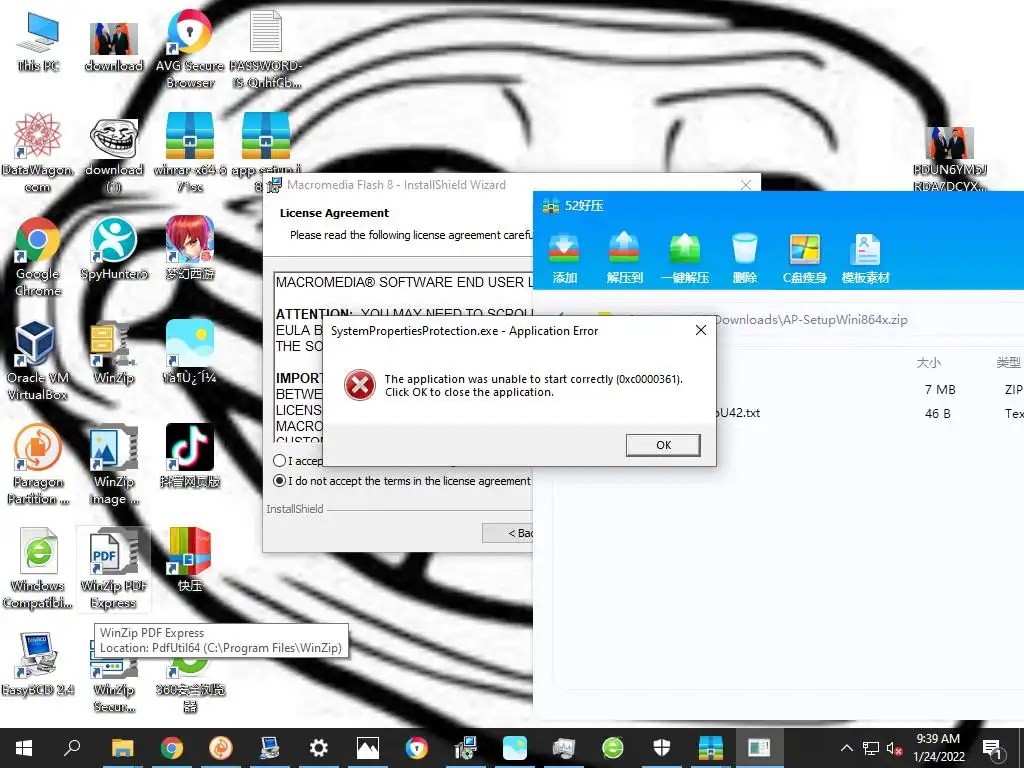Click the Back button in InstallShield Wizard
Viewport: 1024px width, 768px height.
click(508, 533)
